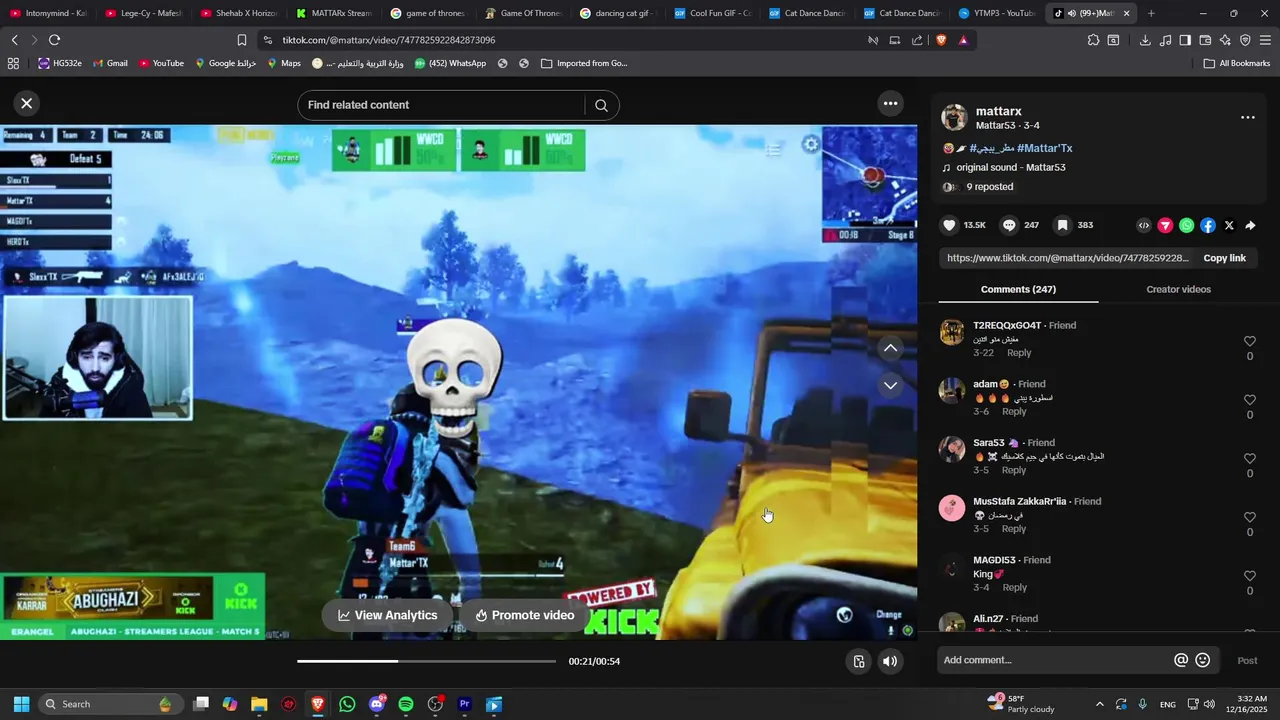1280x720 pixels.
Task: Open comments via the speech bubble icon
Action: tap(1009, 226)
